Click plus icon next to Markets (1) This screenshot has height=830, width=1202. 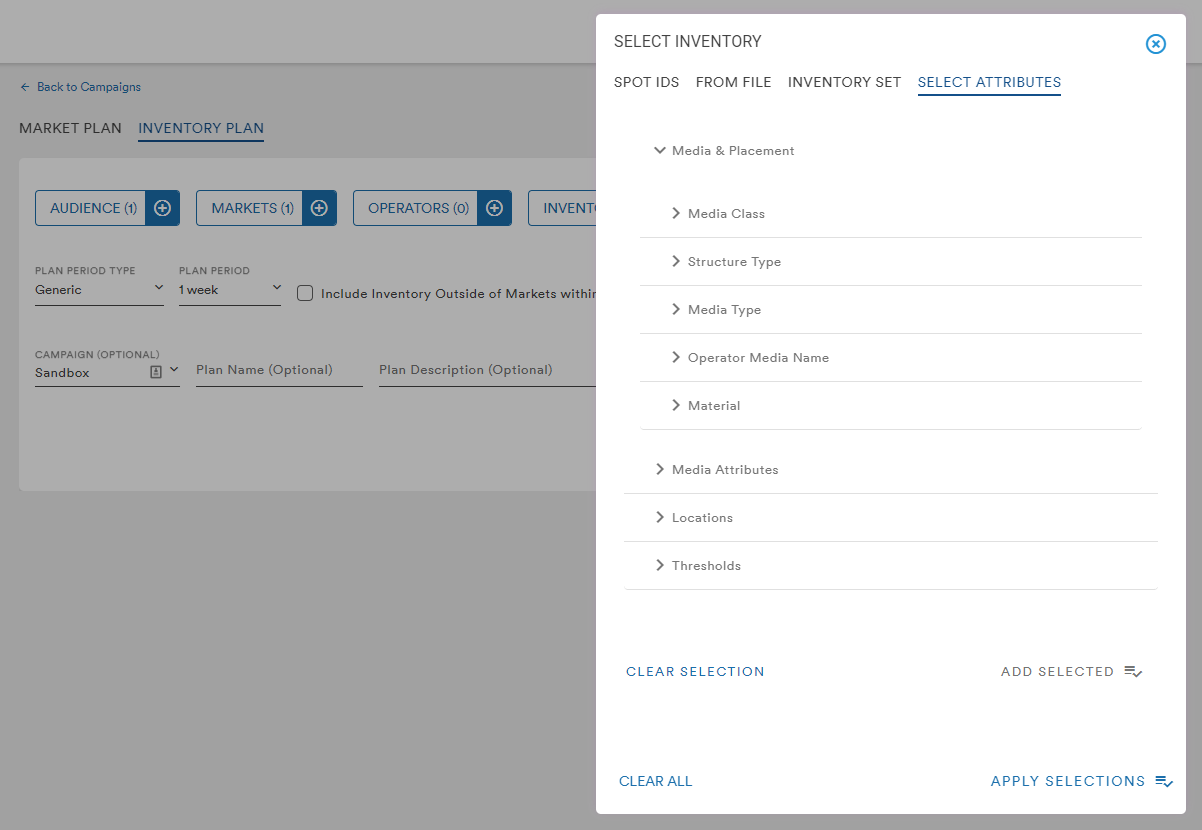319,208
